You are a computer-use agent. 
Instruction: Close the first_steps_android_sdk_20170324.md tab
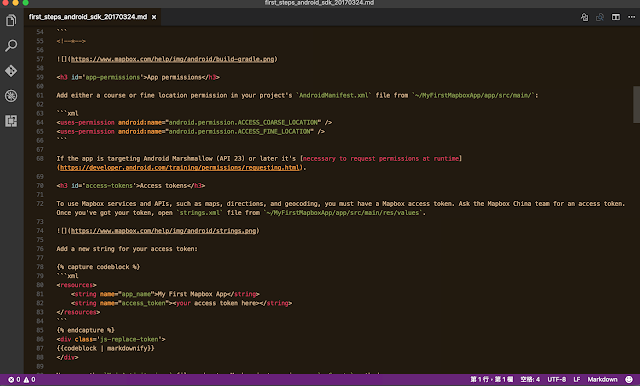point(154,17)
